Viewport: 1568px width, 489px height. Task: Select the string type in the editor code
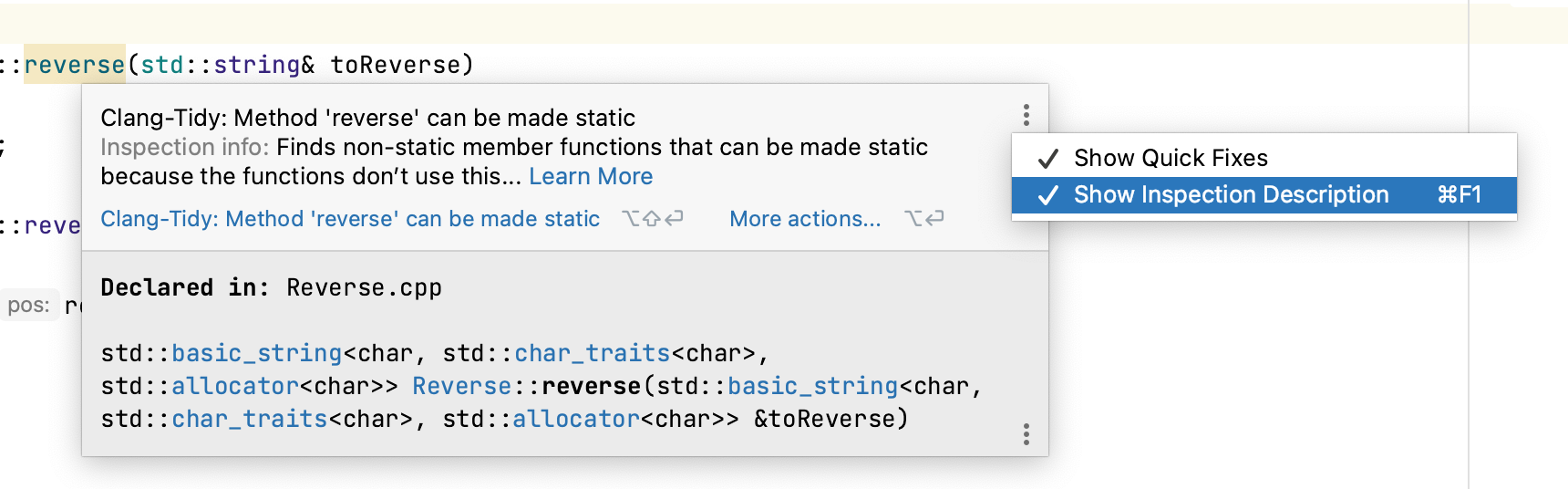pos(256,65)
